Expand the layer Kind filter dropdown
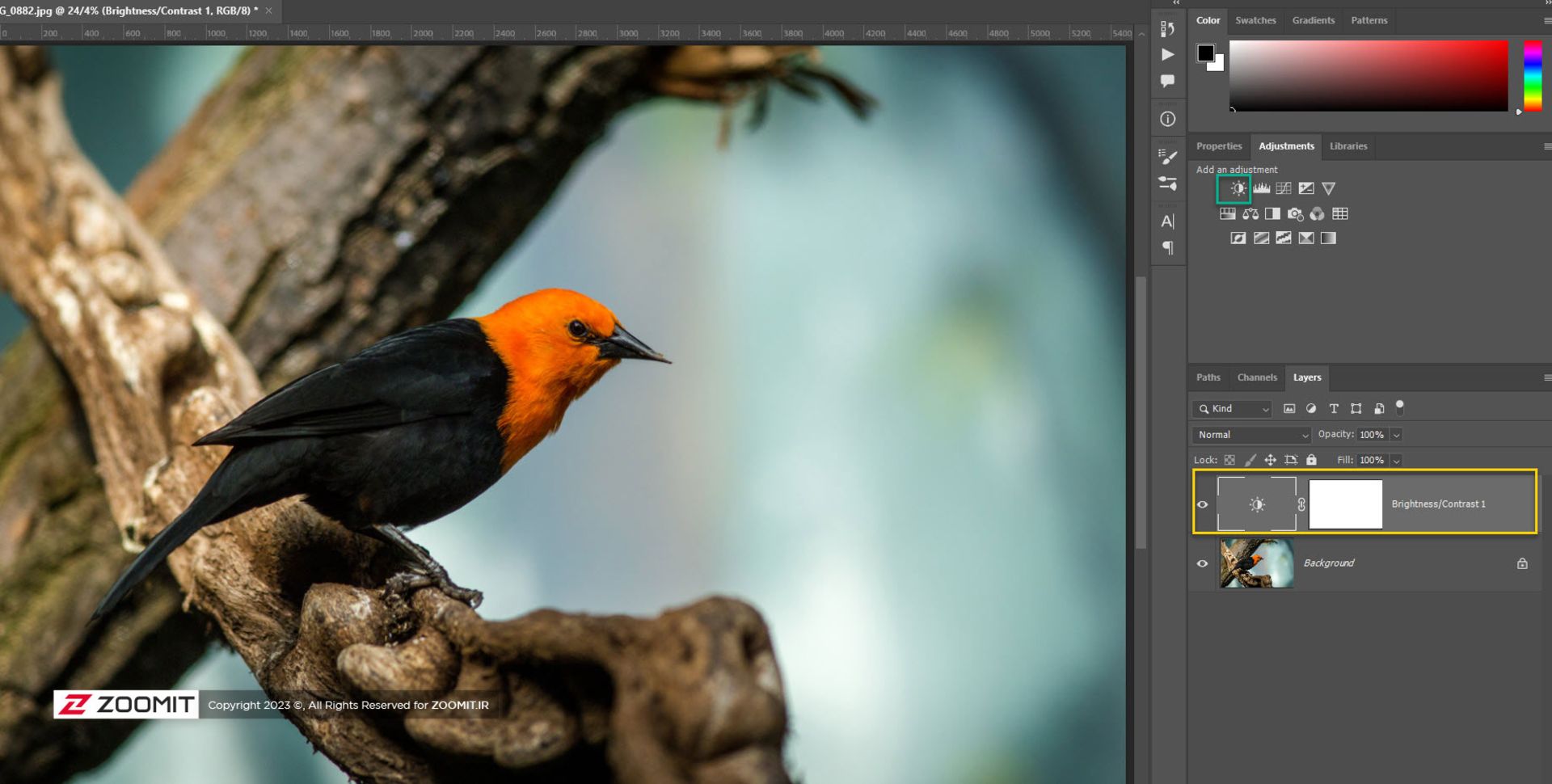The height and width of the screenshot is (784, 1552). [1267, 409]
